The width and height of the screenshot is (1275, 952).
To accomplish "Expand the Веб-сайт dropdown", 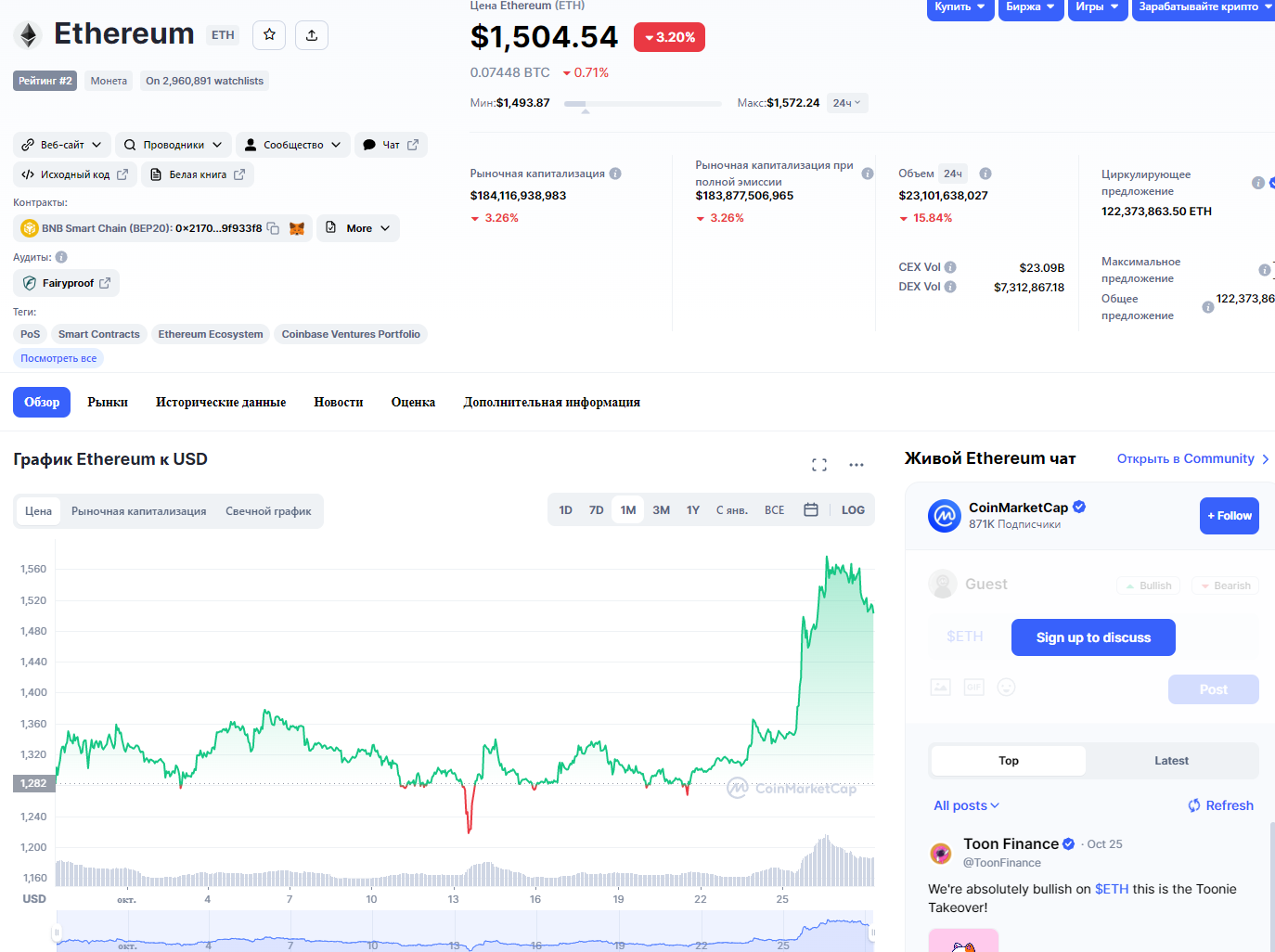I will tap(62, 145).
